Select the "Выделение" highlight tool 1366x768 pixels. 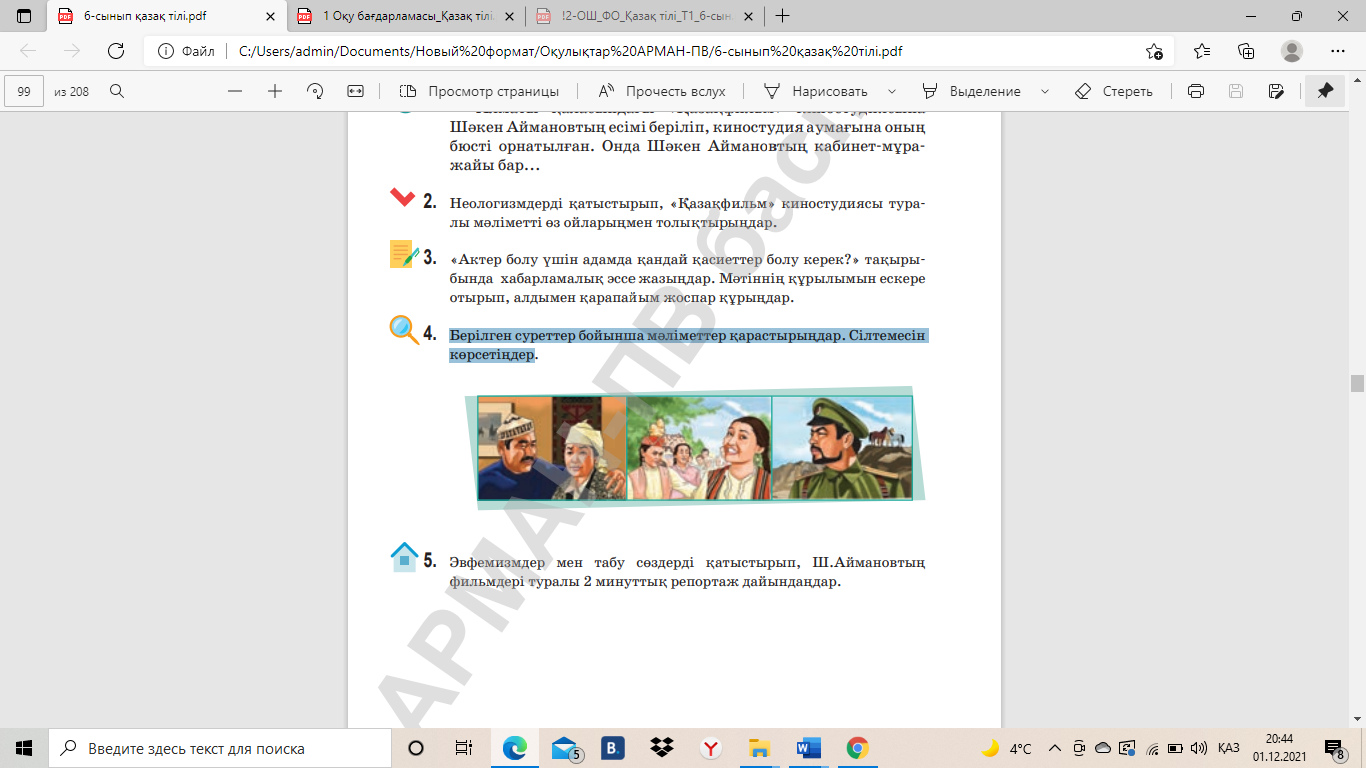[971, 91]
